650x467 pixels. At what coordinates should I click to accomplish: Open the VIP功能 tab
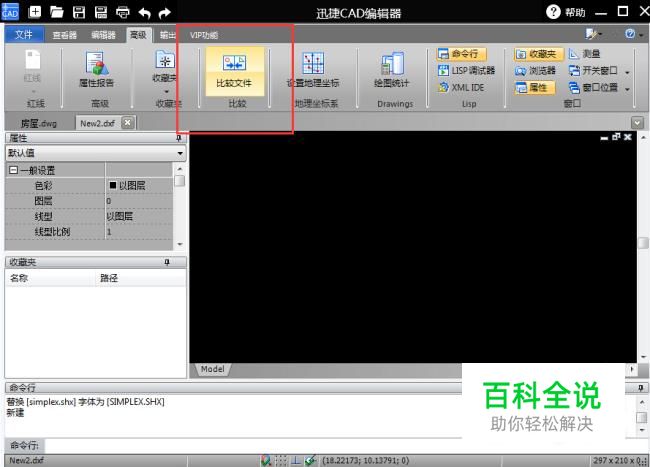(x=204, y=35)
